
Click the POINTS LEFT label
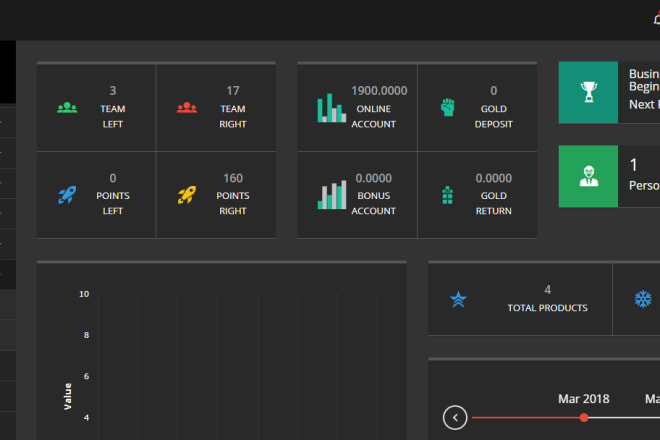[113, 203]
